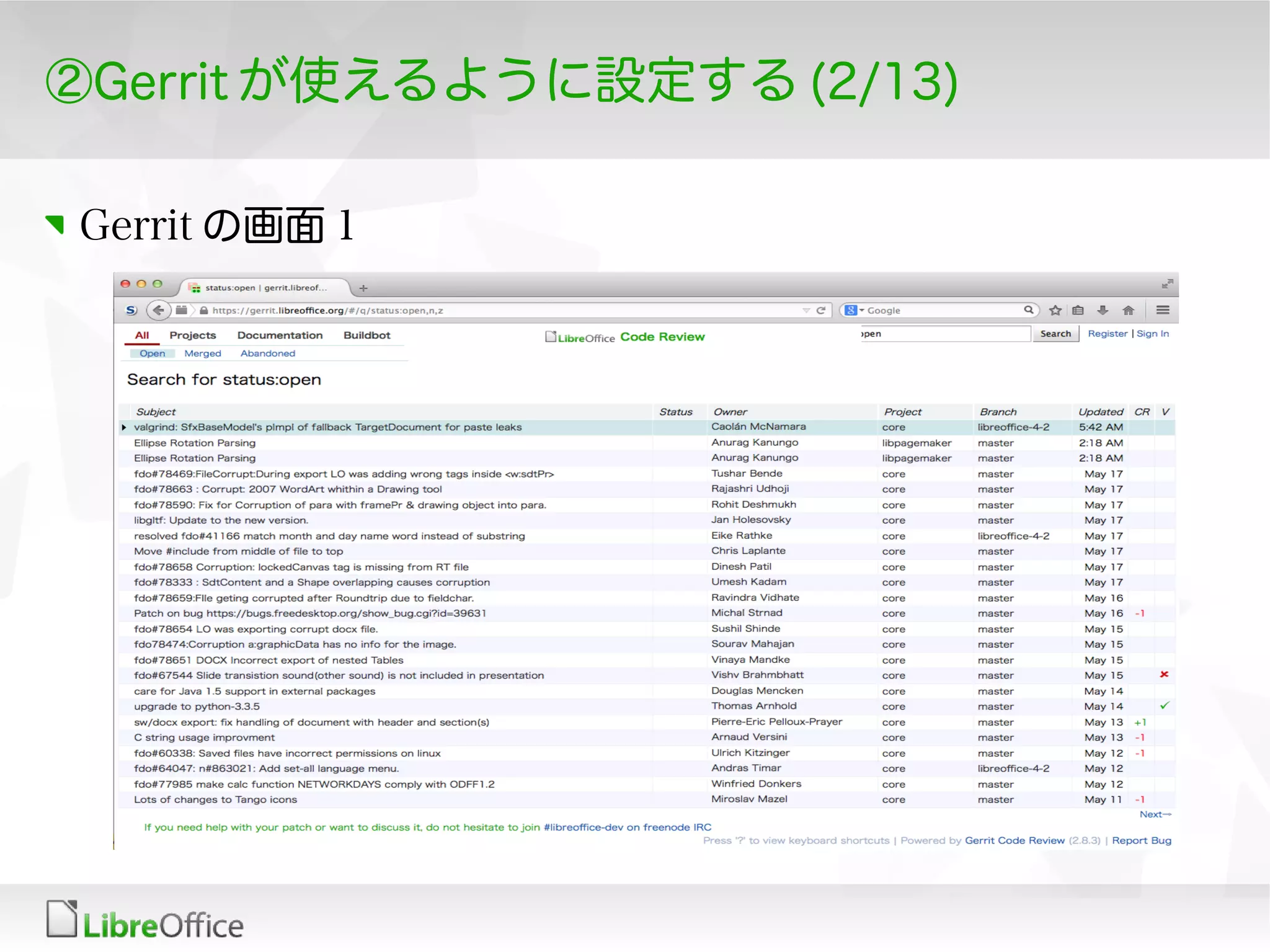Click the site identity lock icon
The width and height of the screenshot is (1270, 952).
pyautogui.click(x=203, y=310)
